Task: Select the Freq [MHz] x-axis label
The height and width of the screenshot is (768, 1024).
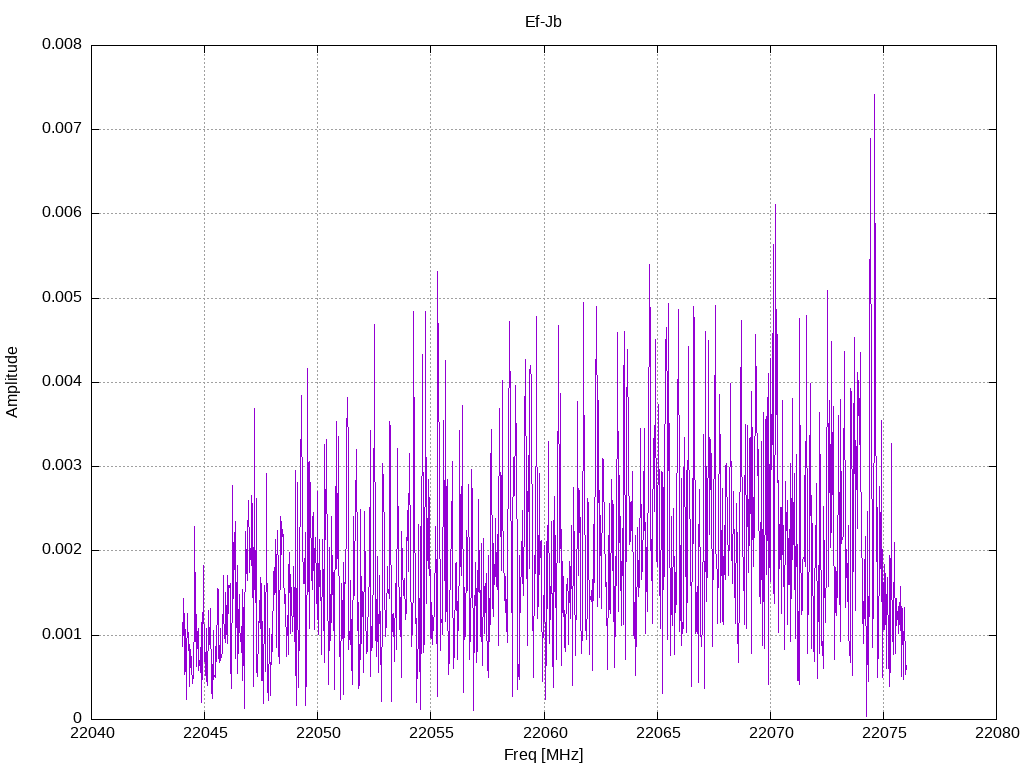Action: (543, 755)
